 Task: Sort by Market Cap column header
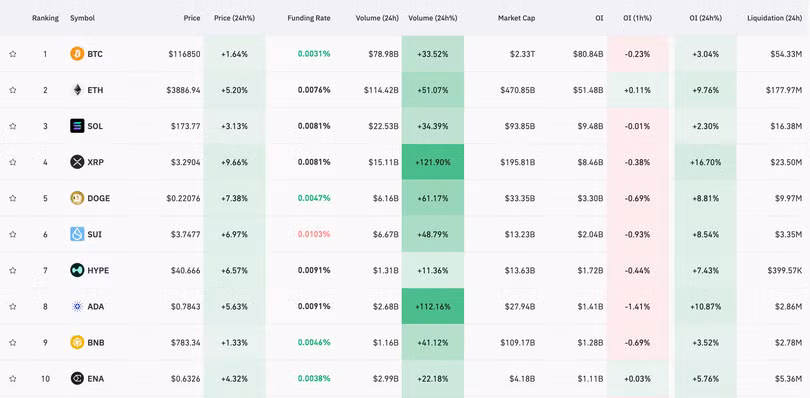click(x=517, y=18)
